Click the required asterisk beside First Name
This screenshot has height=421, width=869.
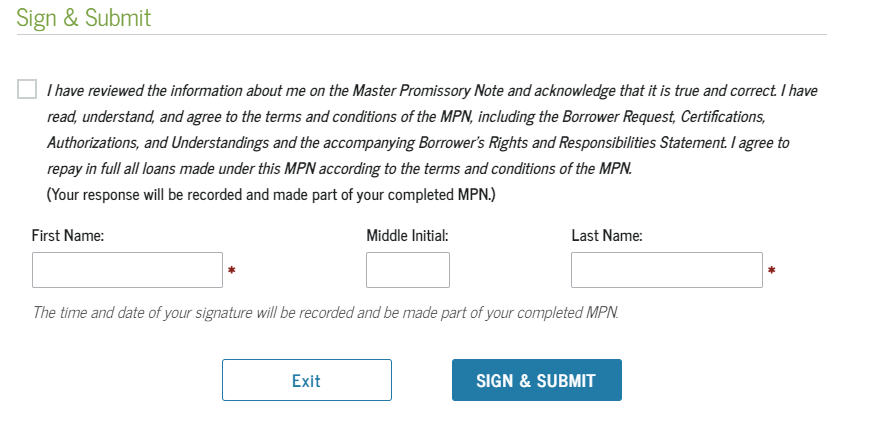pyautogui.click(x=232, y=271)
